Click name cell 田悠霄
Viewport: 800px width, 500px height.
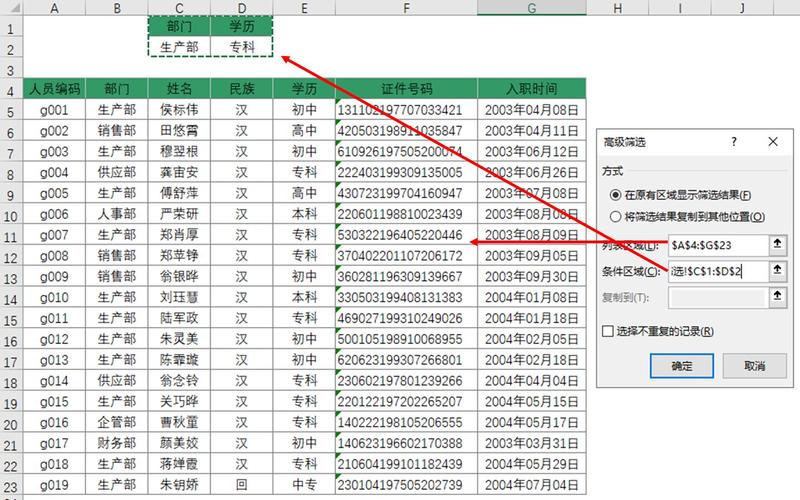(x=179, y=131)
